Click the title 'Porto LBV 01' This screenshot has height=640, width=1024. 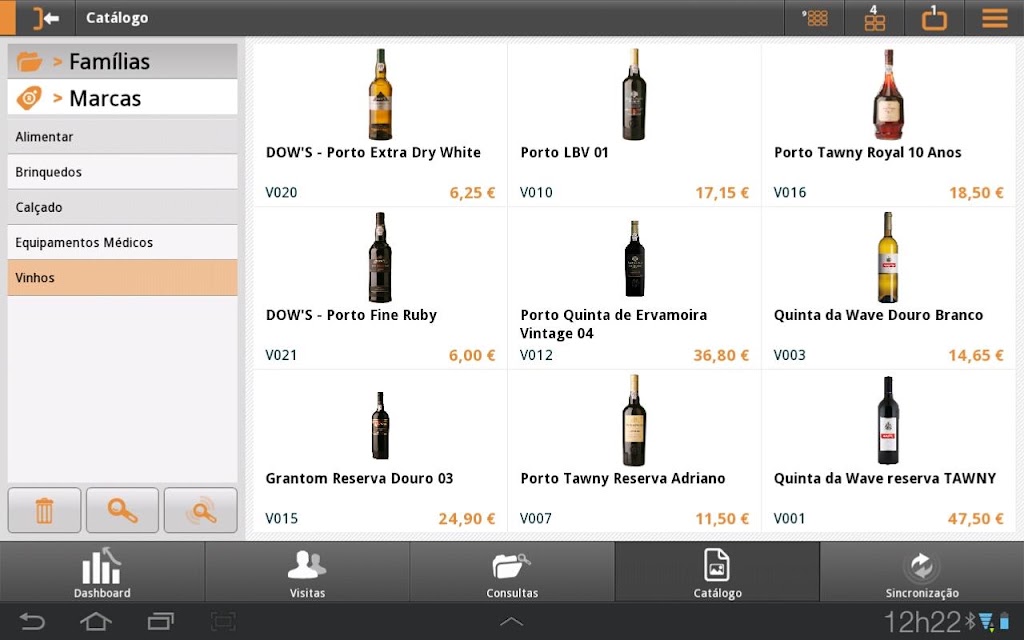(x=564, y=152)
